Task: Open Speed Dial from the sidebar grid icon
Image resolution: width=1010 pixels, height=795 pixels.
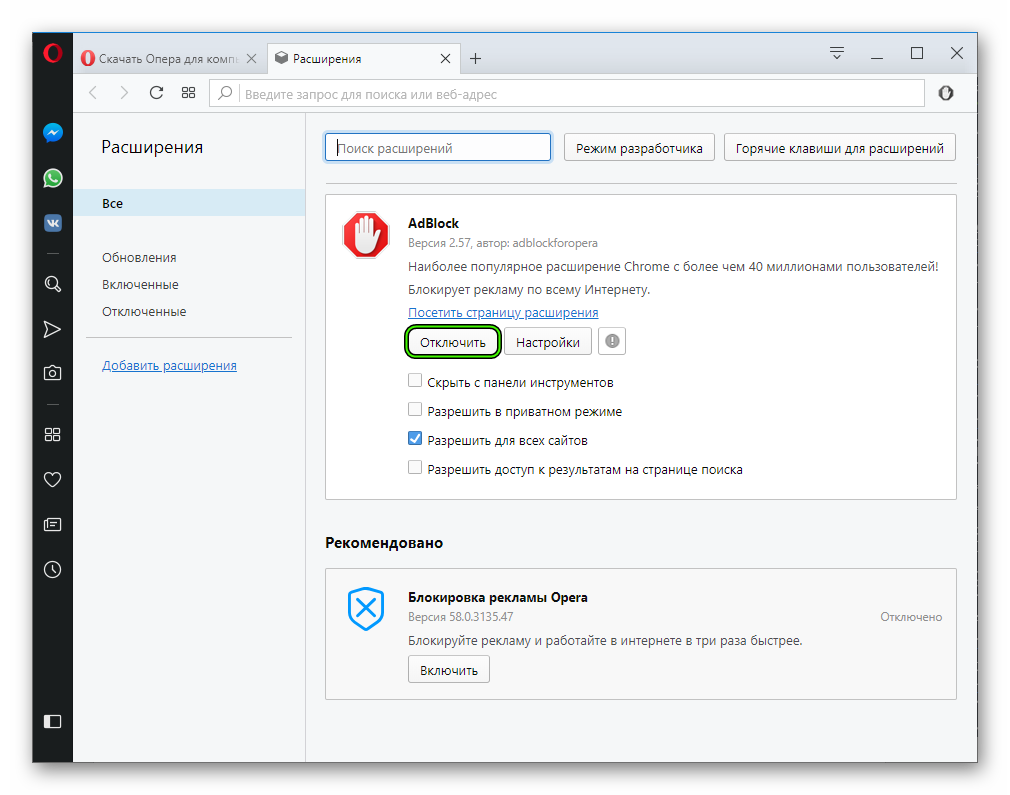Action: coord(53,435)
